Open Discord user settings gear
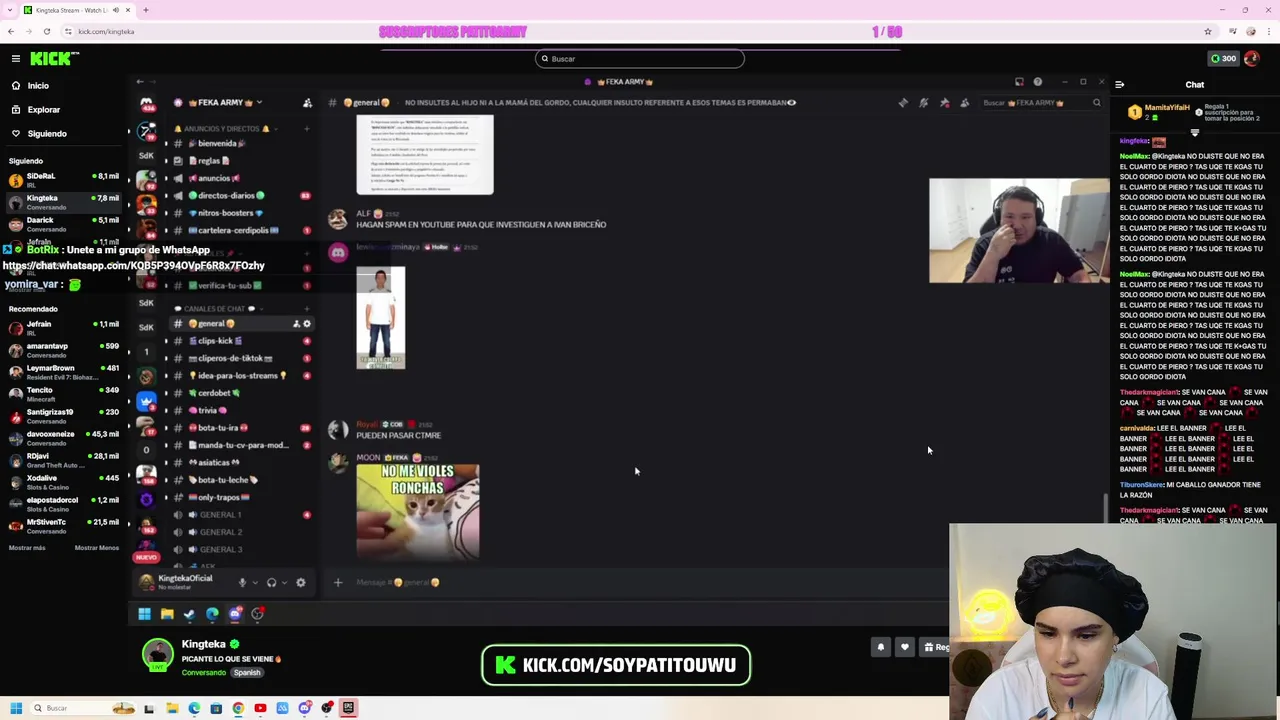The width and height of the screenshot is (1280, 720). (300, 582)
